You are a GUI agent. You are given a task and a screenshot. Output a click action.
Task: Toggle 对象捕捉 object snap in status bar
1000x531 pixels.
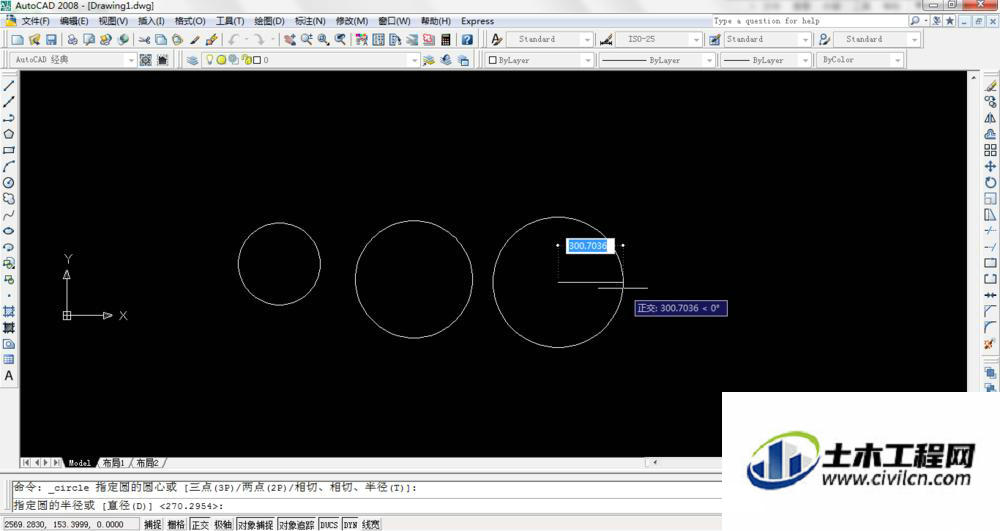[256, 525]
